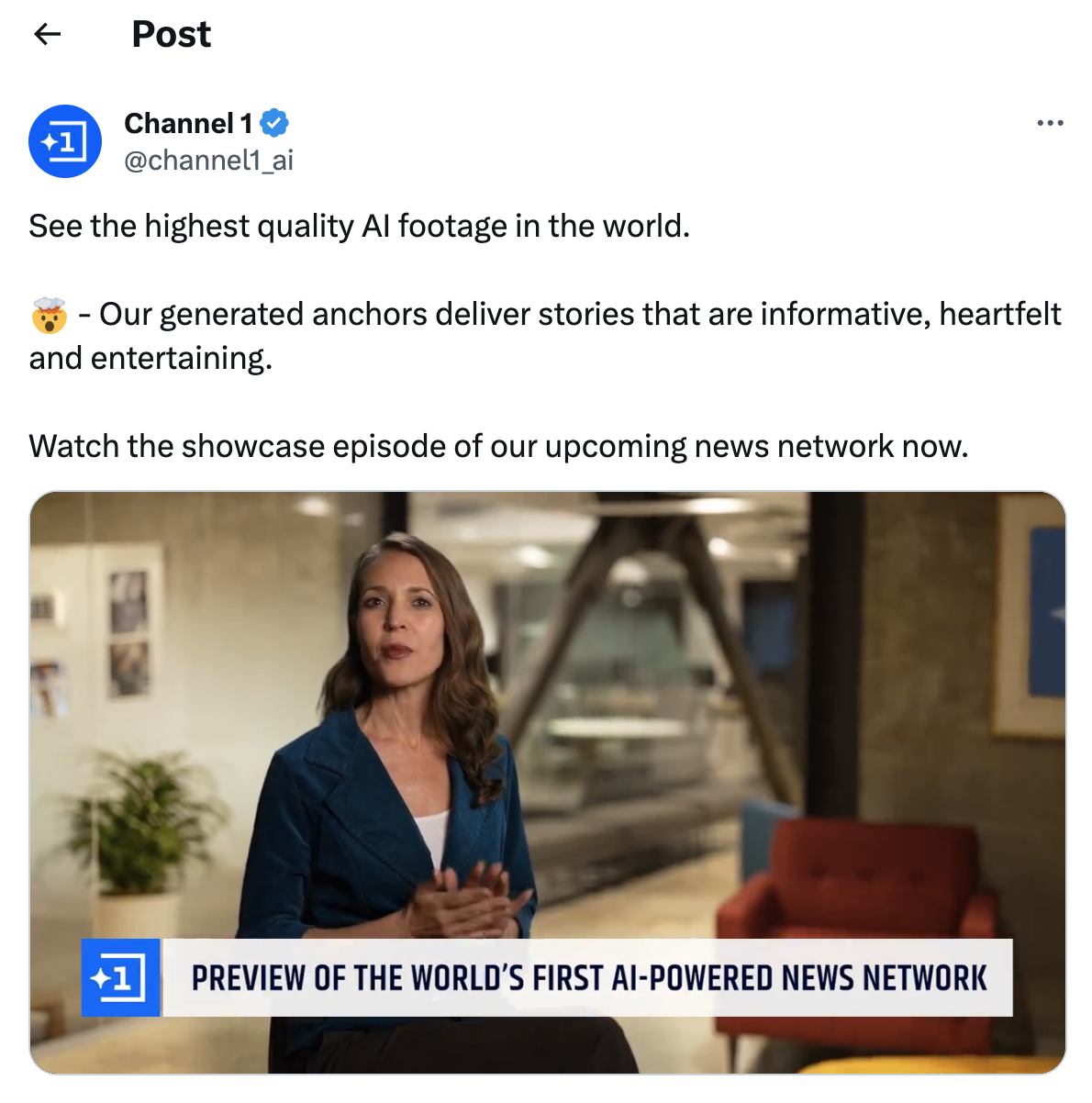
Task: Click the photos on the left wall
Action: coord(128,632)
